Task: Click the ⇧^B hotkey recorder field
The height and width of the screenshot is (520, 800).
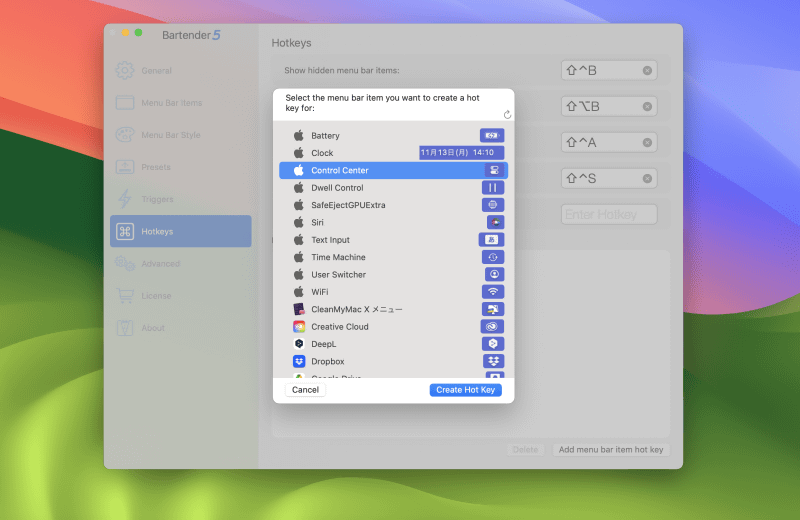Action: [609, 70]
